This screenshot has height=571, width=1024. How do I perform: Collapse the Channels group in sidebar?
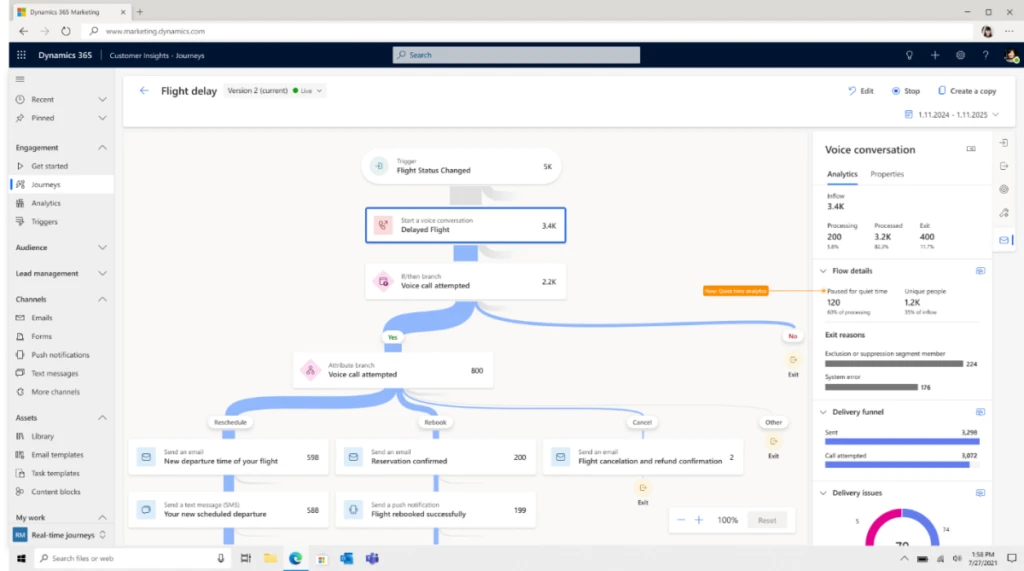point(102,299)
